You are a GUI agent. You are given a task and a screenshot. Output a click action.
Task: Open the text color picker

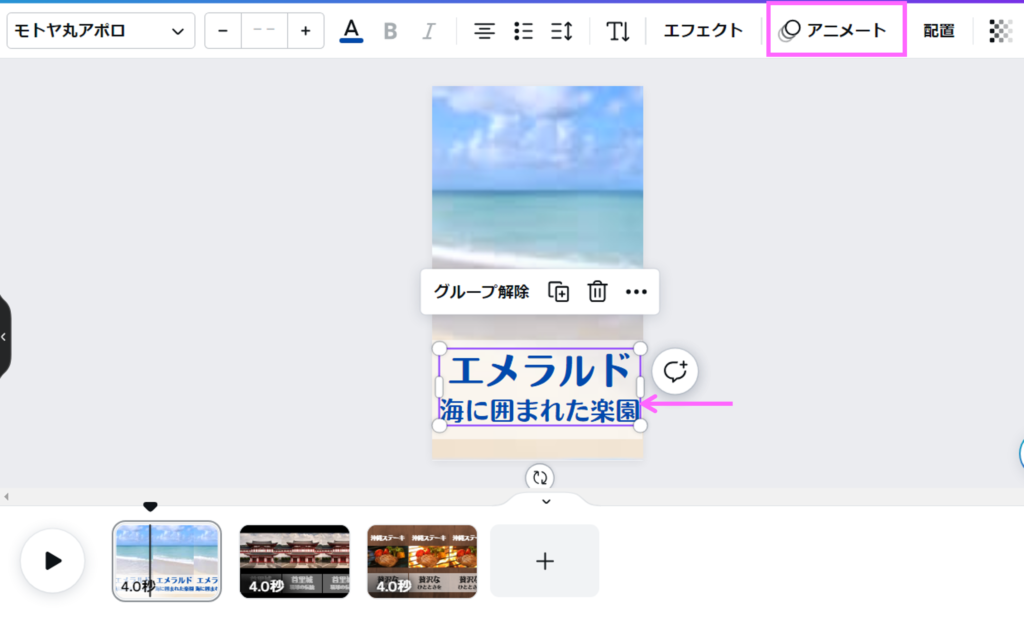pyautogui.click(x=351, y=31)
